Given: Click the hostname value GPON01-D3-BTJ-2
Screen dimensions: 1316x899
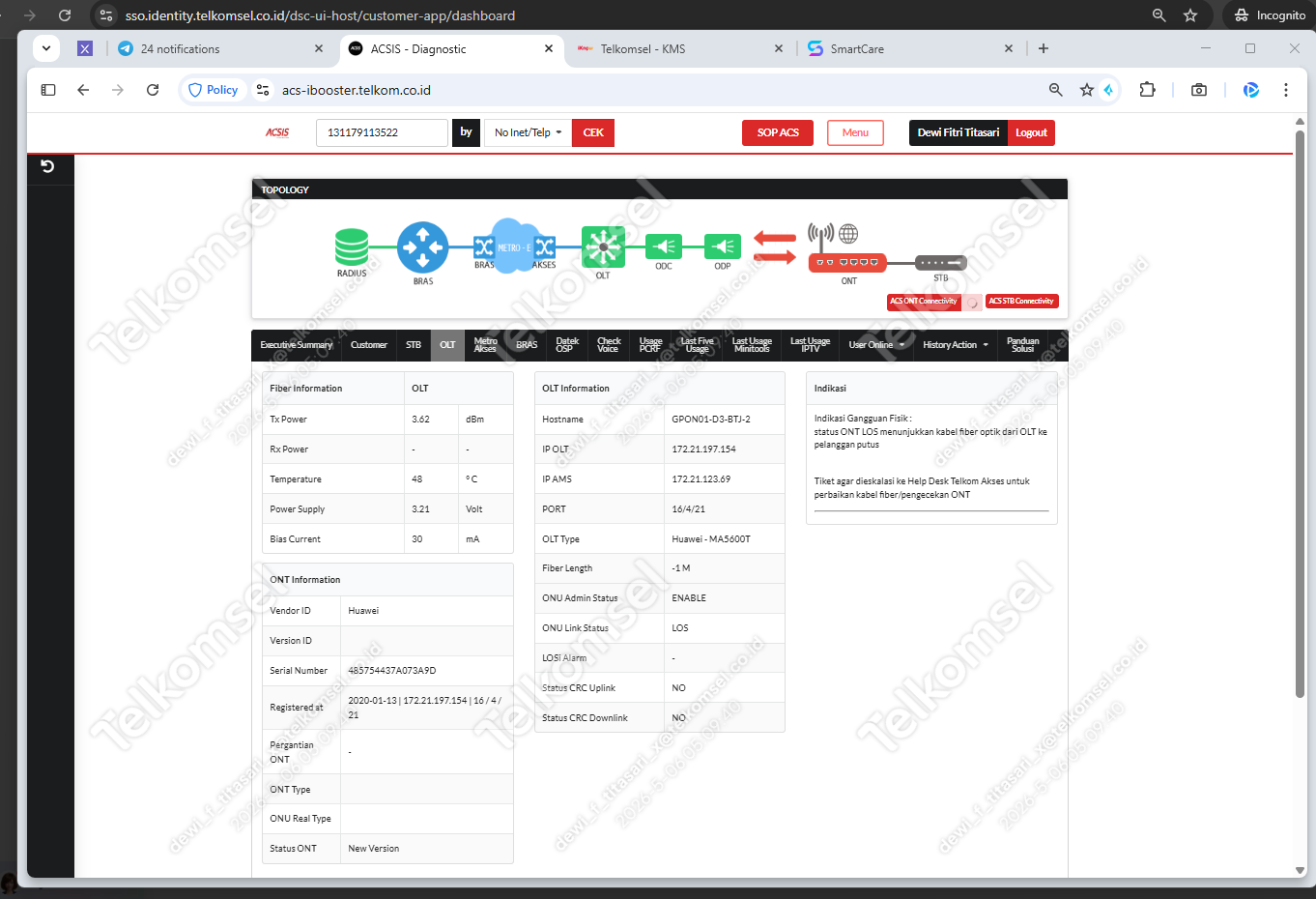Looking at the screenshot, I should point(711,420).
